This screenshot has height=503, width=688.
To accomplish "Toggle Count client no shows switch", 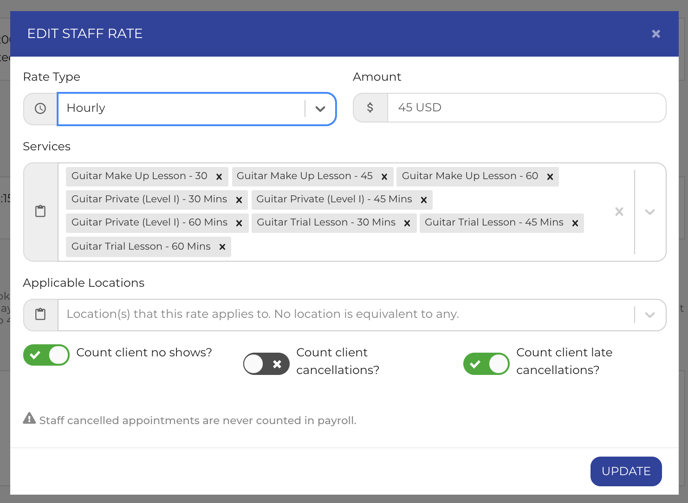I will click(x=46, y=354).
